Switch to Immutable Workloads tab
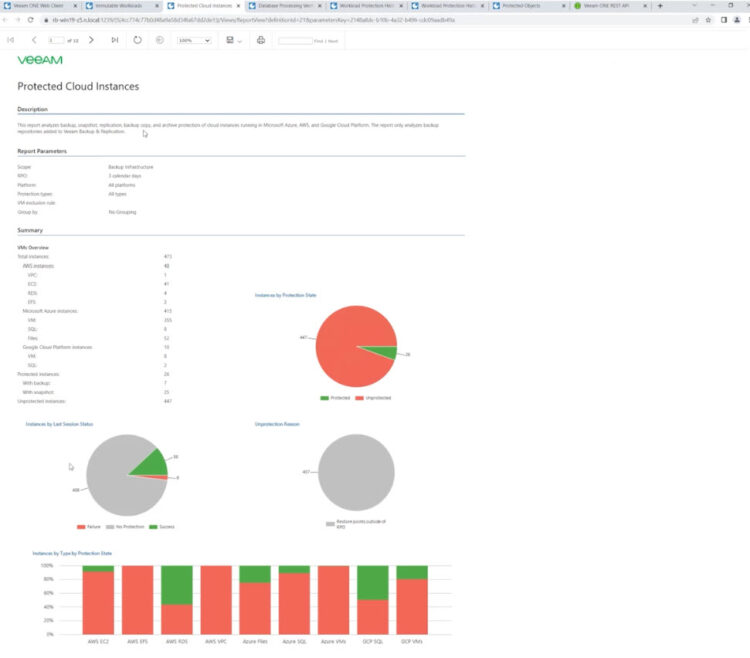Screen dimensions: 750x658 point(122,6)
